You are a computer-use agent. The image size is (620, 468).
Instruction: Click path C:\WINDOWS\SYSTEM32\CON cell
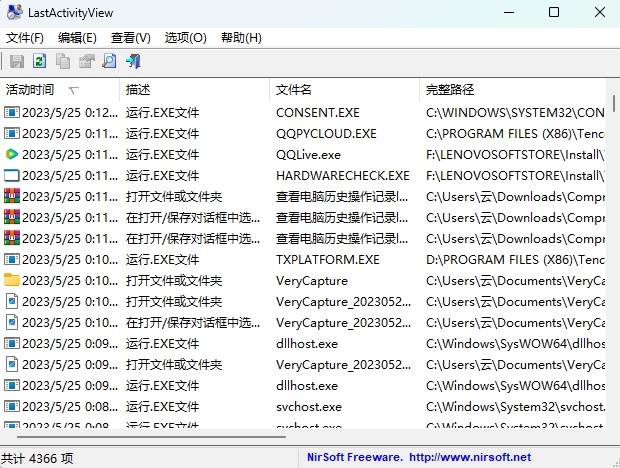pyautogui.click(x=515, y=113)
